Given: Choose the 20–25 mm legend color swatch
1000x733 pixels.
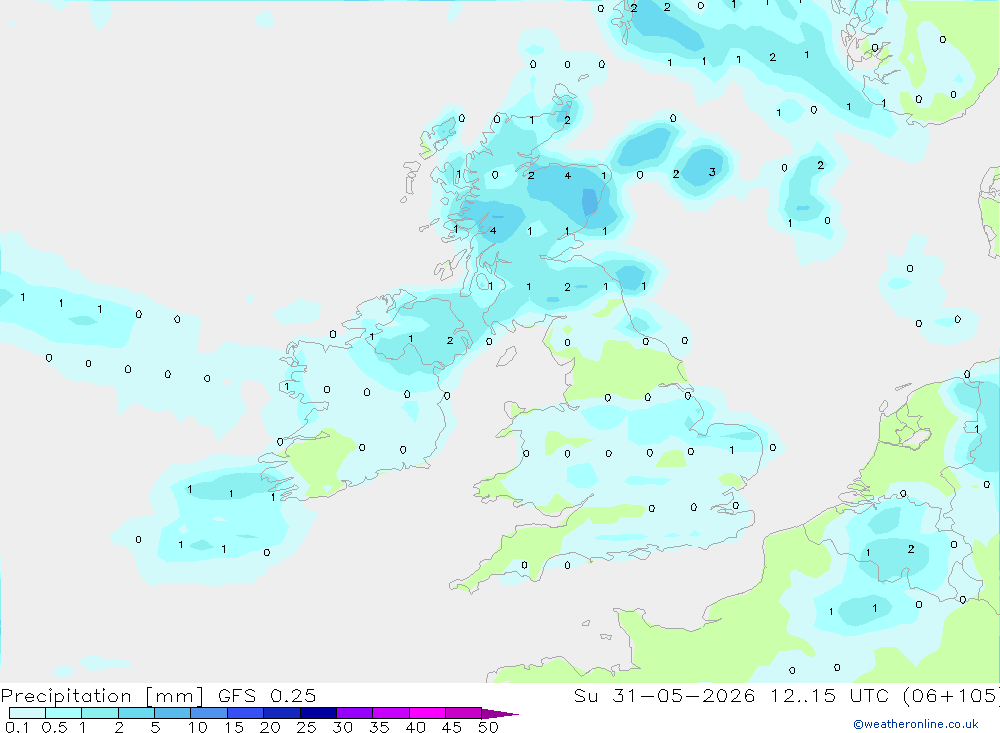Looking at the screenshot, I should (282, 713).
